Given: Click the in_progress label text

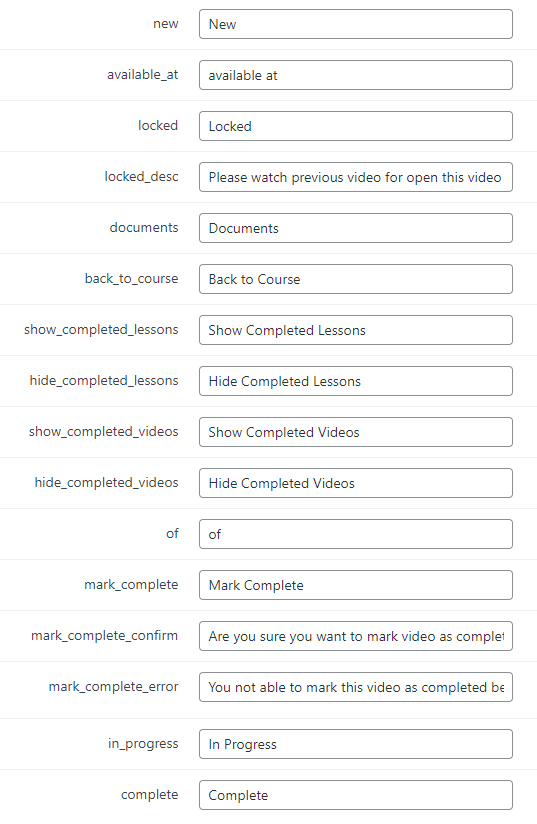Looking at the screenshot, I should click(x=143, y=744).
